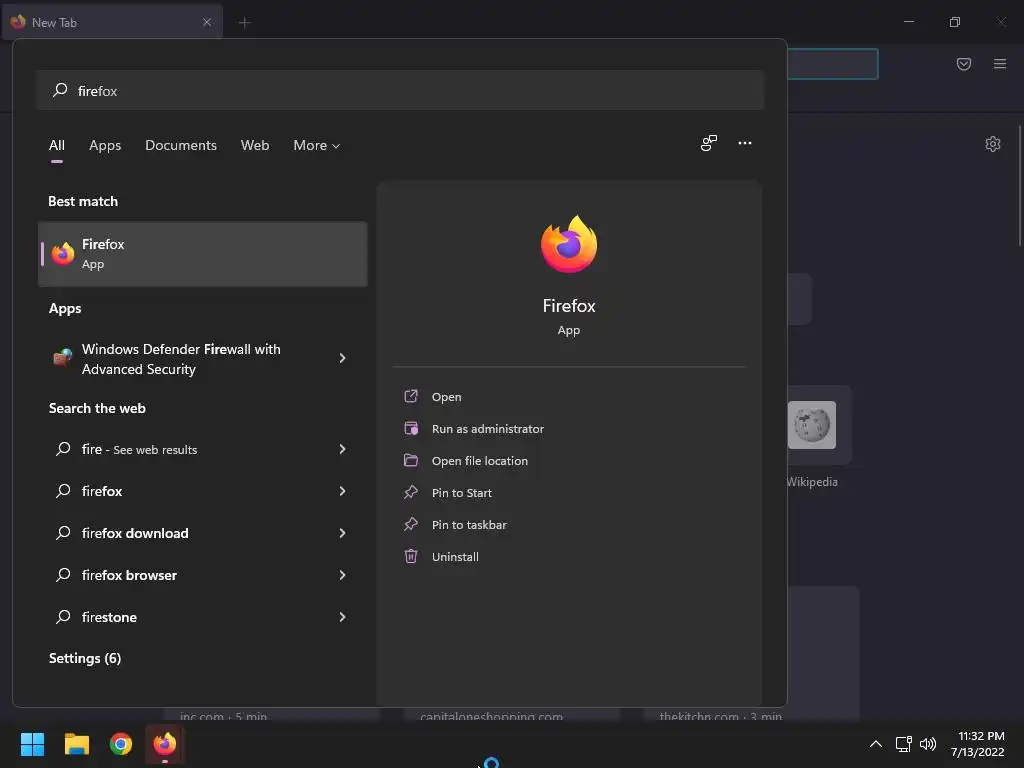The width and height of the screenshot is (1024, 768).
Task: Open the Pocket icon in Firefox toolbar
Action: click(964, 64)
